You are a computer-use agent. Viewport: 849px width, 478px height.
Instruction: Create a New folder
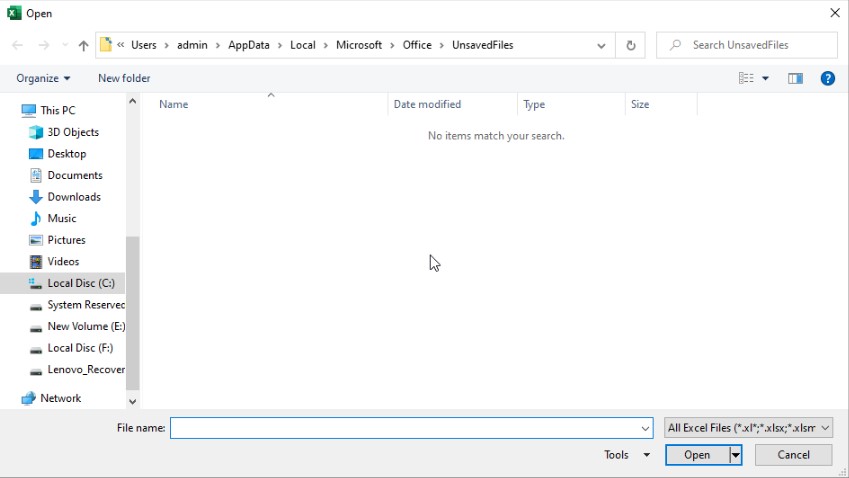tap(124, 78)
